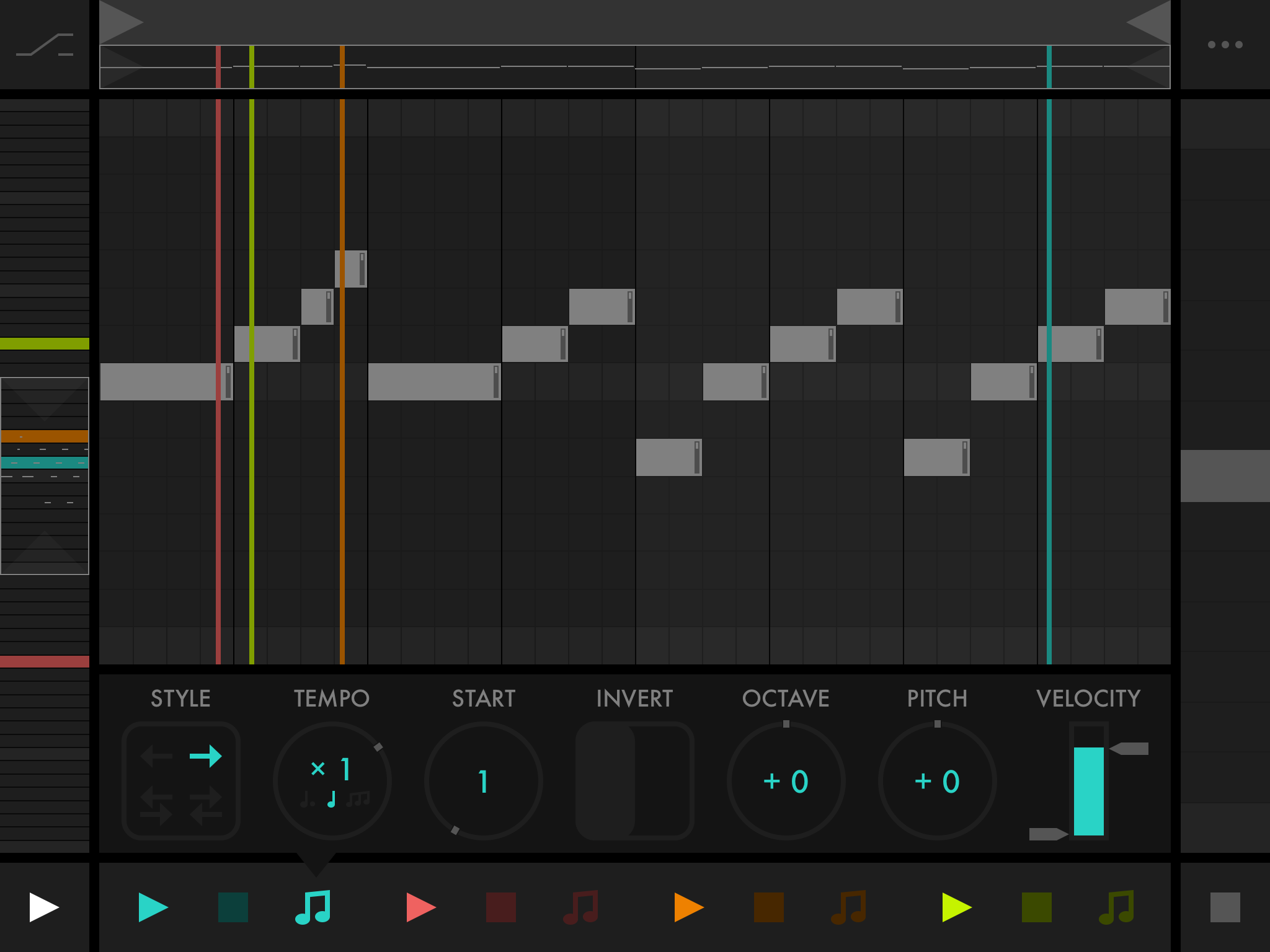Click the ramp curve icon top-left

pos(45,45)
